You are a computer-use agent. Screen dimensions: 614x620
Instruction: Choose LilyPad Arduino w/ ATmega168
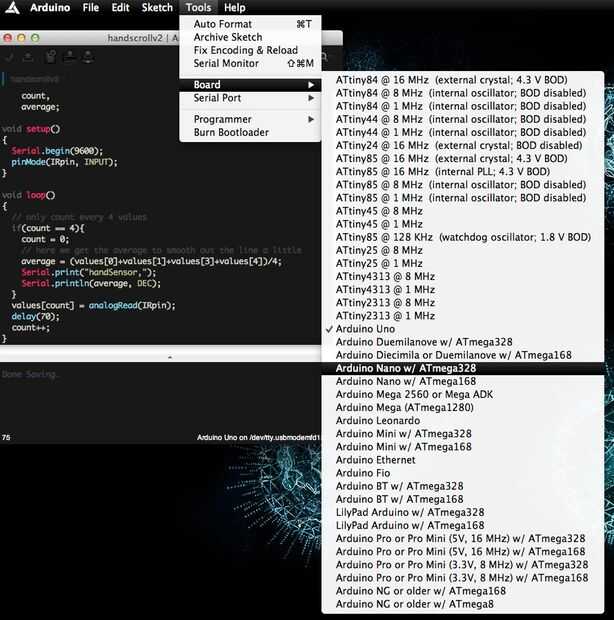coord(463,525)
